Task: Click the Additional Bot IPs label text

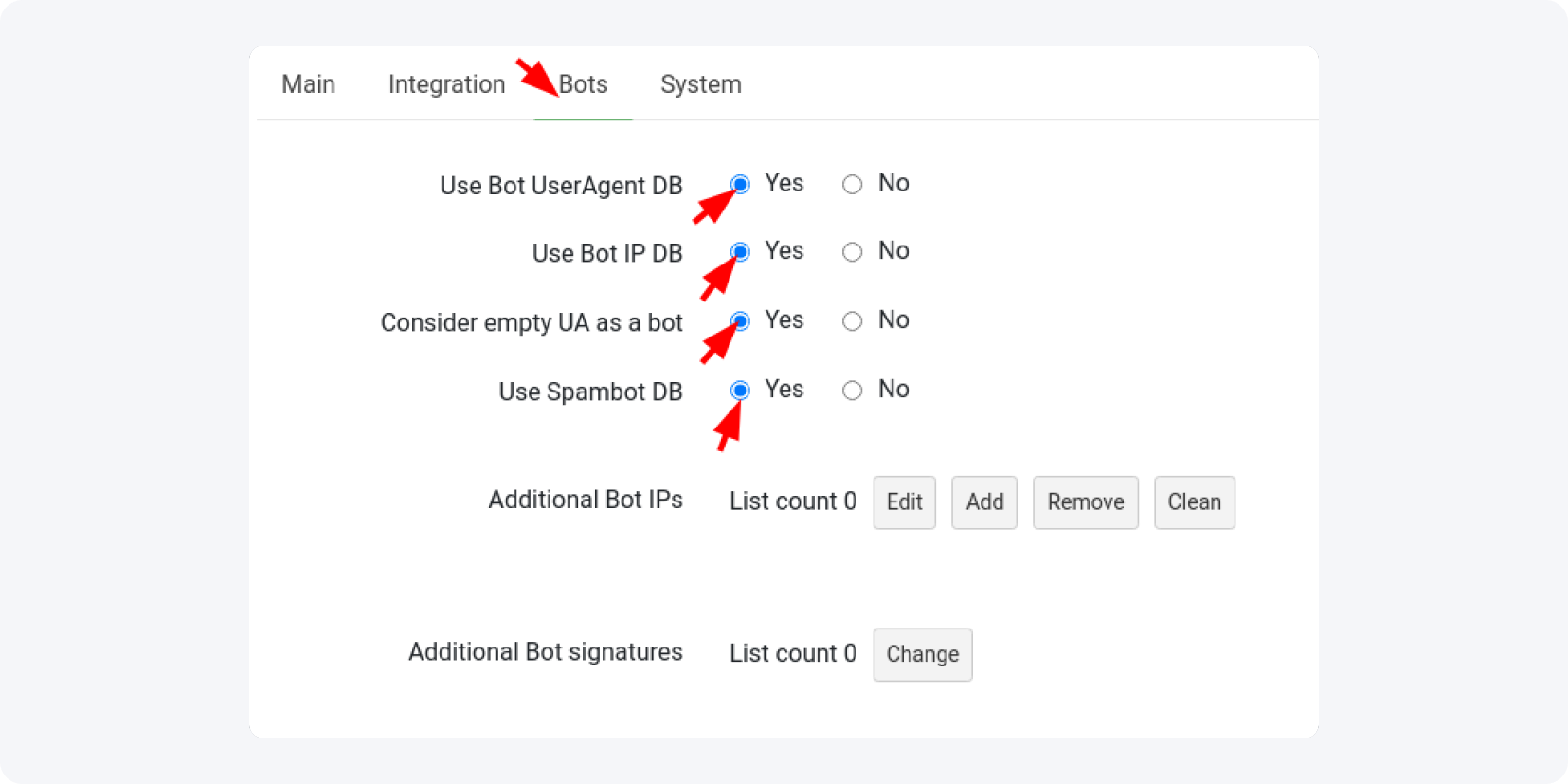Action: 585,500
